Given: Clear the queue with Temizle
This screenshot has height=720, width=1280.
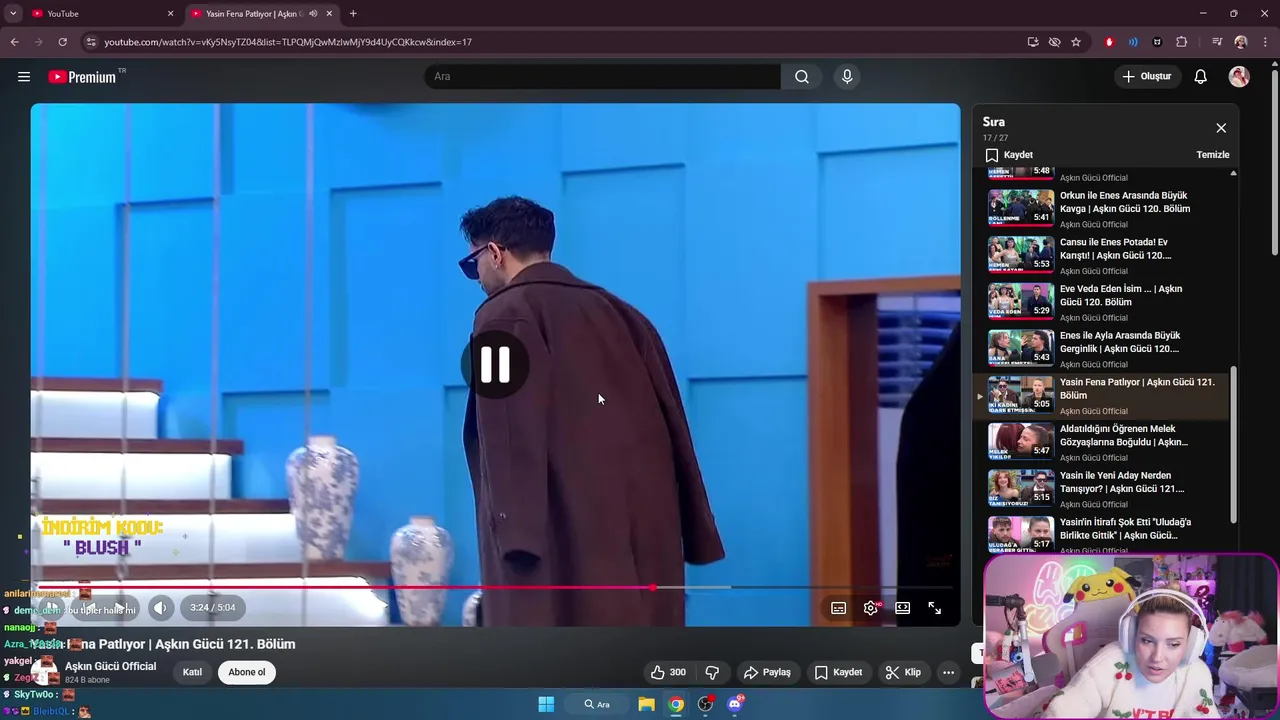Looking at the screenshot, I should (x=1213, y=155).
